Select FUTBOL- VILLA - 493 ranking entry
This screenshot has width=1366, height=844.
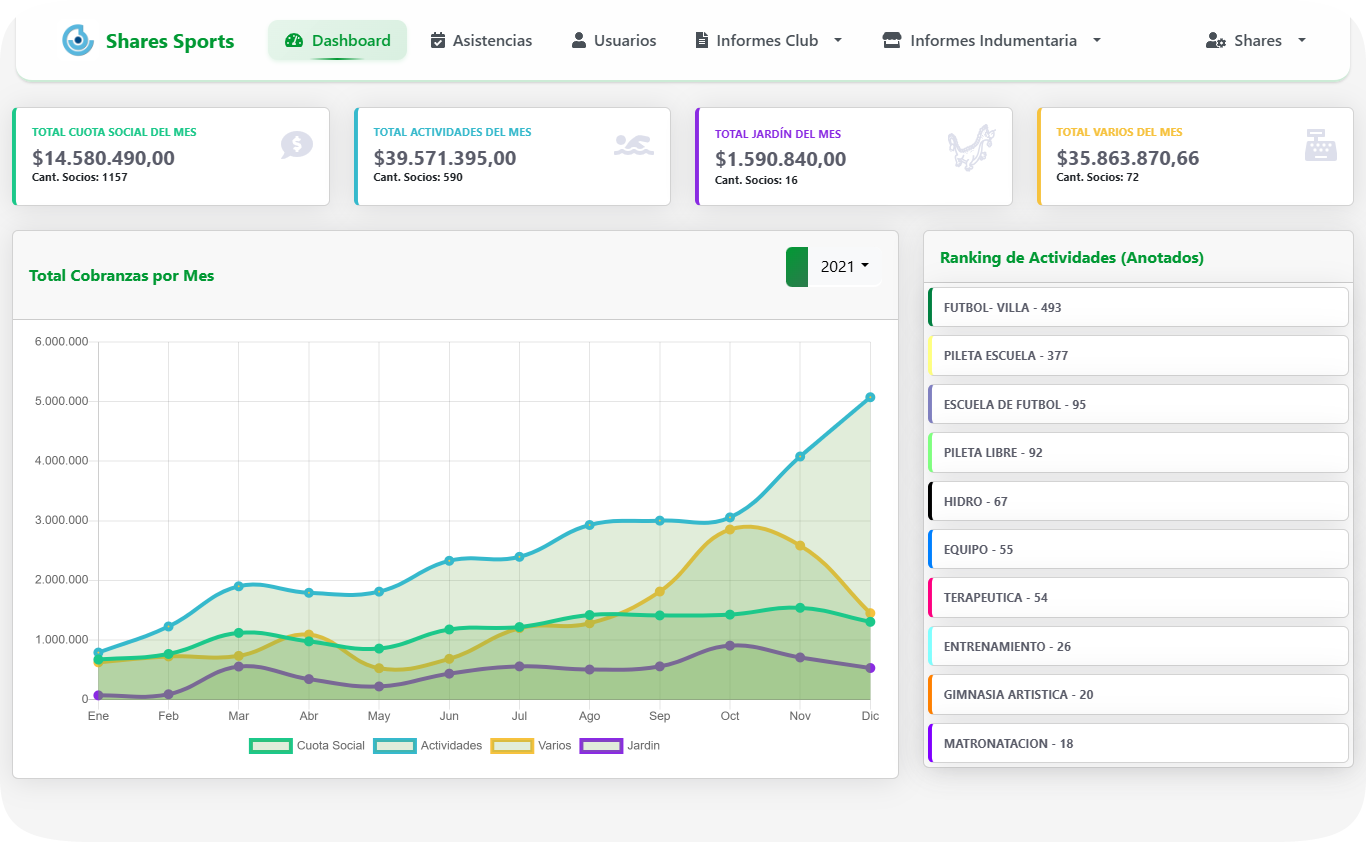[1138, 307]
